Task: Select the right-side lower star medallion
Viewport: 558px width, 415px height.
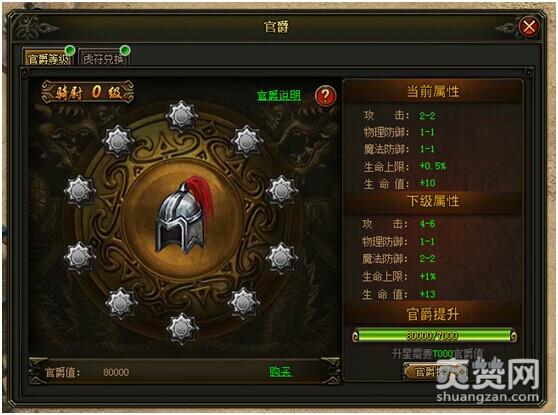Action: (281, 258)
